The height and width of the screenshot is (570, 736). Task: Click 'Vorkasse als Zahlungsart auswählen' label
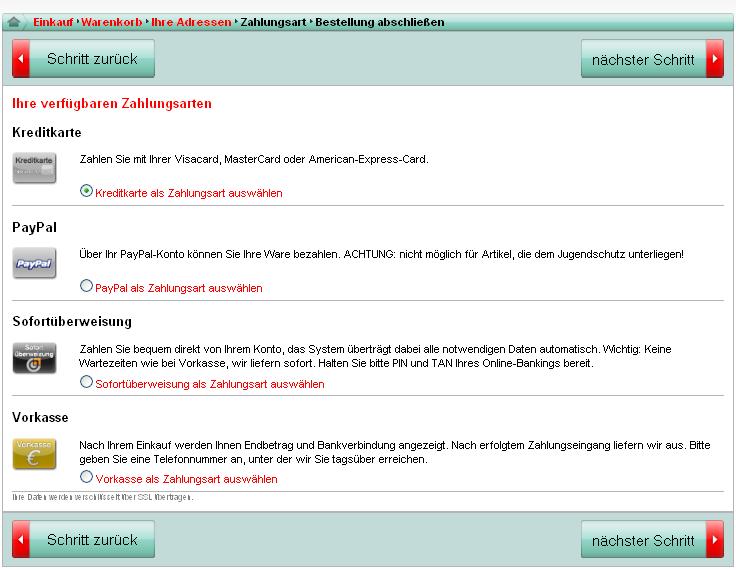pyautogui.click(x=186, y=479)
